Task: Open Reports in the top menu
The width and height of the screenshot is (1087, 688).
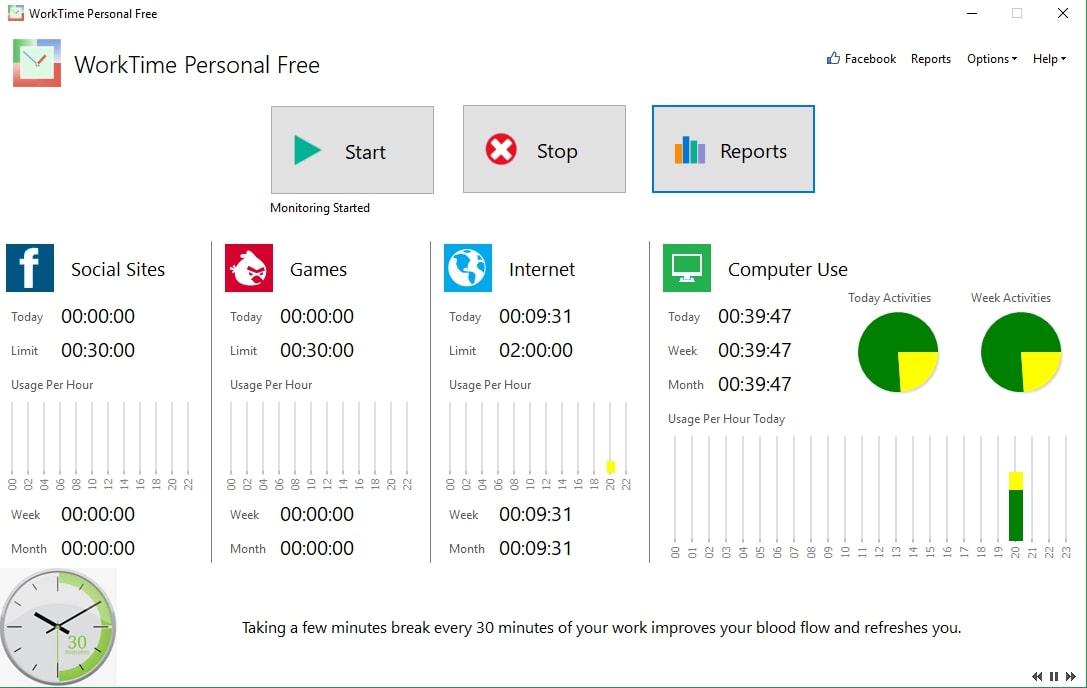Action: tap(930, 59)
